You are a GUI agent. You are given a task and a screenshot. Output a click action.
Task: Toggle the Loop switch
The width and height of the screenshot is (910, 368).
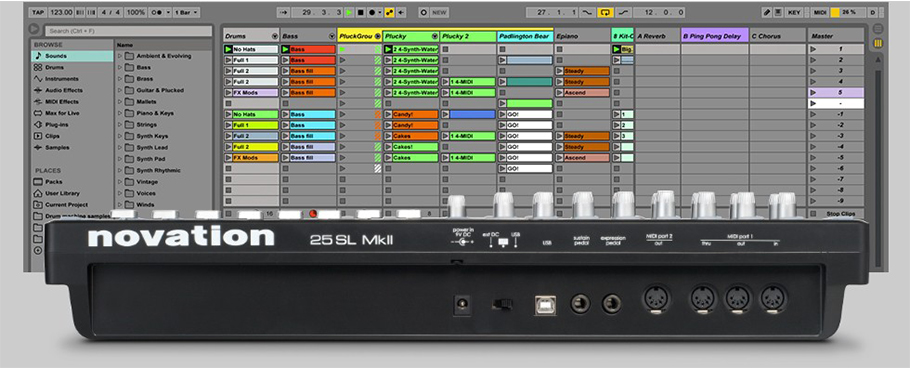click(x=606, y=12)
